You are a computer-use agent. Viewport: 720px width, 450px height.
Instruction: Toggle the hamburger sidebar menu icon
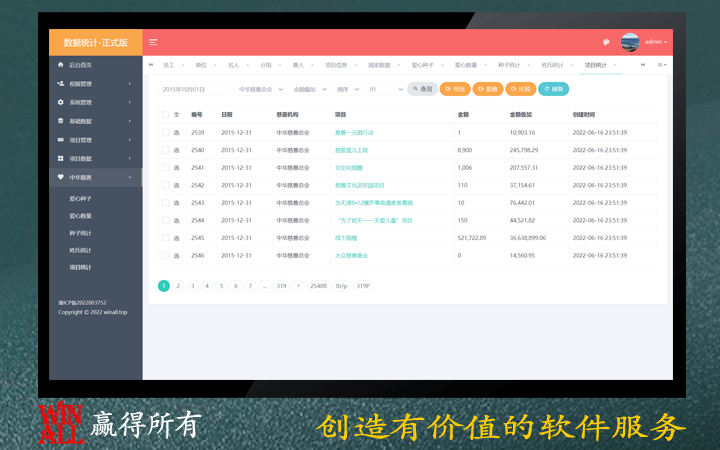153,42
